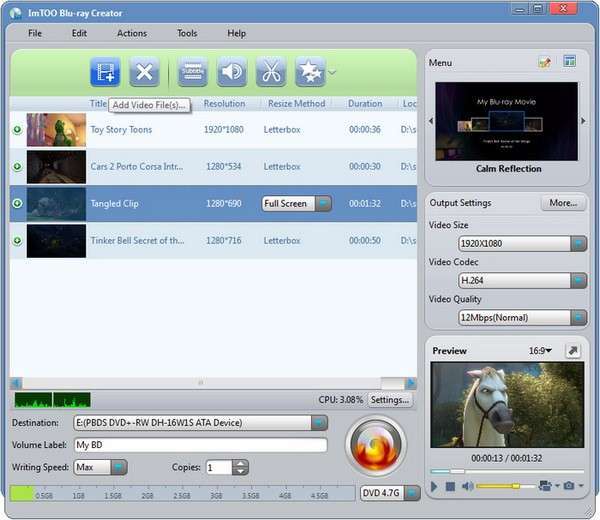Screen dimensions: 600x520
Task: Click the edit menu template icon
Action: point(545,62)
